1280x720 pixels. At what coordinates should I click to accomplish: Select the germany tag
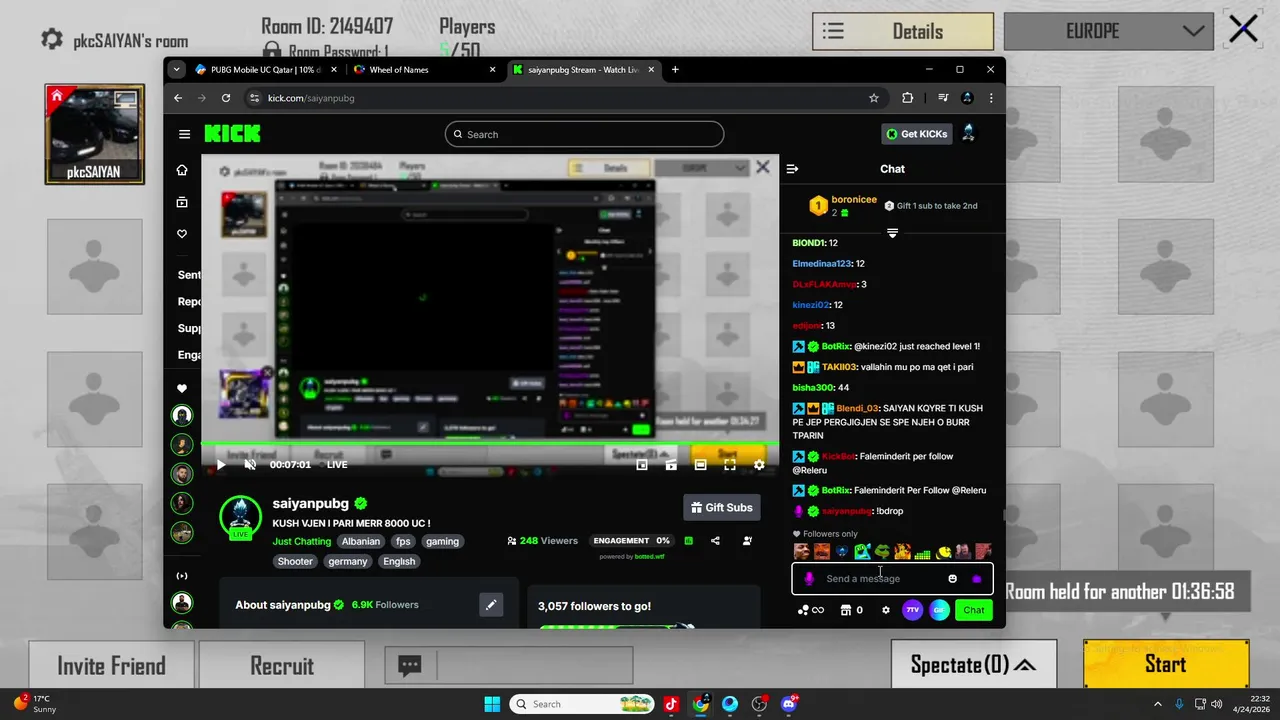[348, 561]
